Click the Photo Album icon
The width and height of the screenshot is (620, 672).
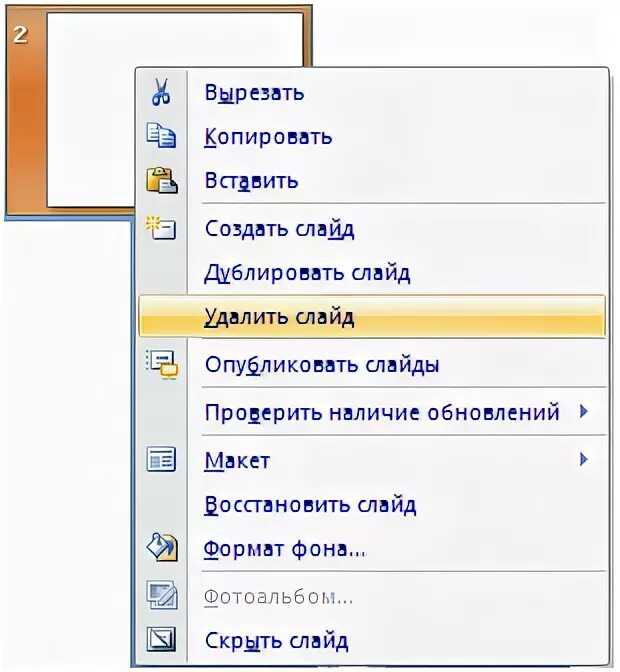pos(162,595)
